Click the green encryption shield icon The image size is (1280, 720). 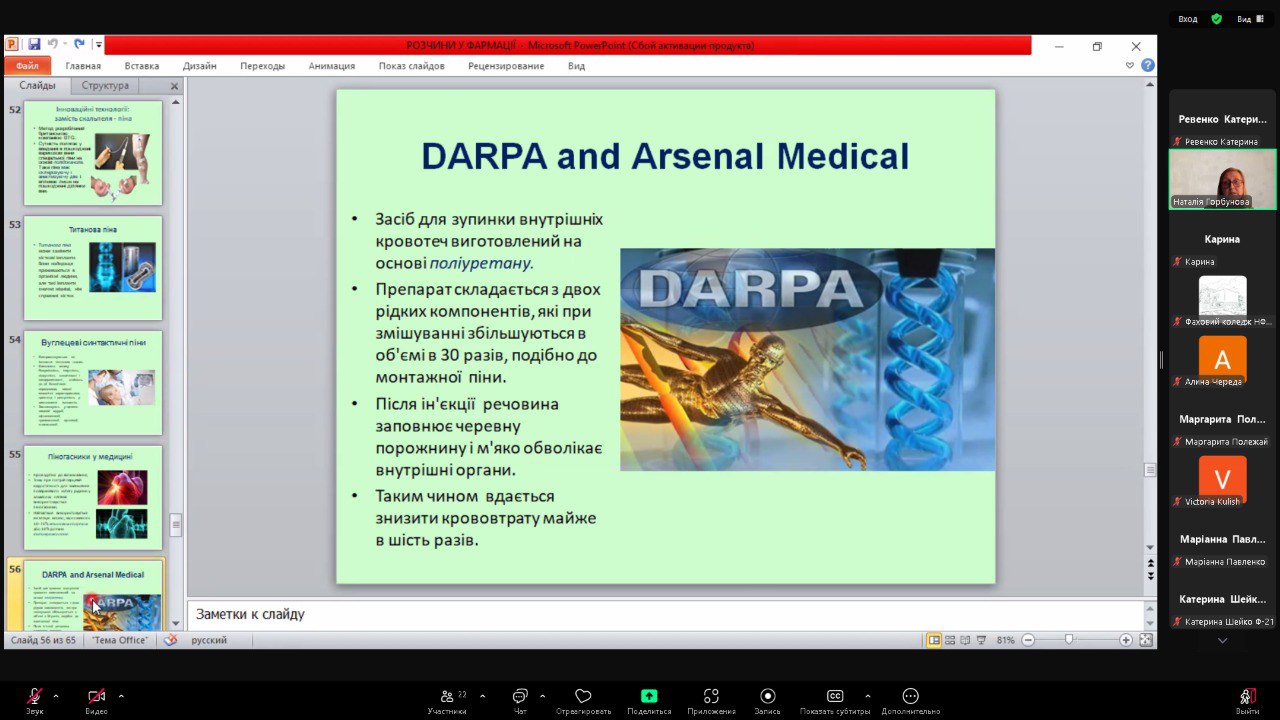(1216, 19)
